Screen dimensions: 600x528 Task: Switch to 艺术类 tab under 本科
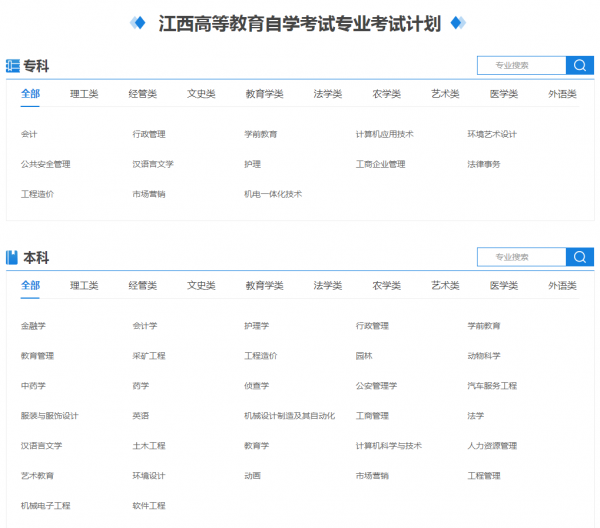tap(445, 285)
